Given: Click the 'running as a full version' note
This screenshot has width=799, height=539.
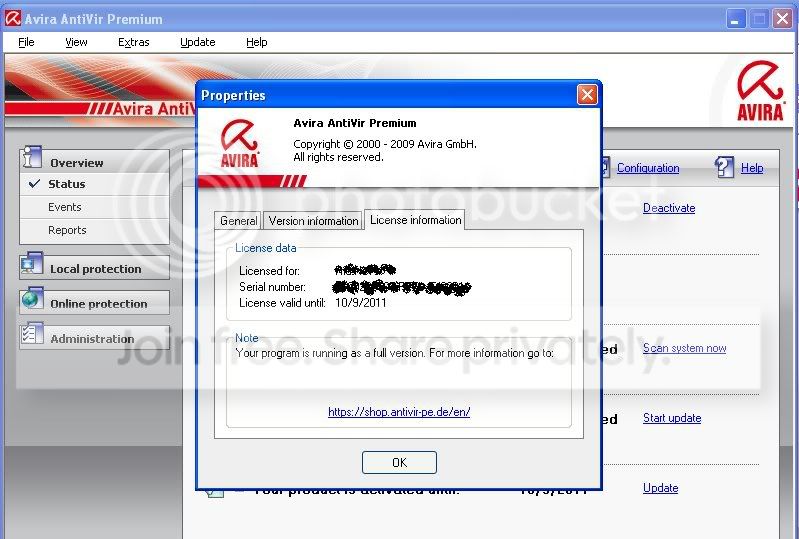Looking at the screenshot, I should 394,353.
